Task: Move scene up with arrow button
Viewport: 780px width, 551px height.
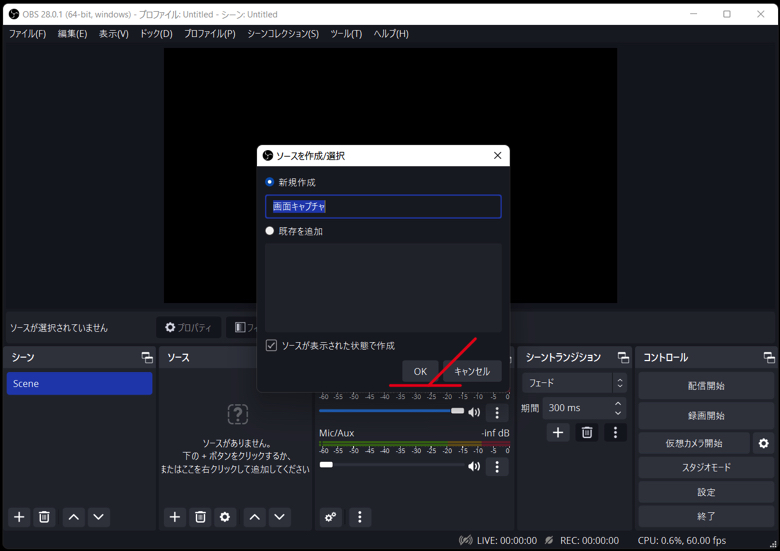Action: pyautogui.click(x=74, y=517)
